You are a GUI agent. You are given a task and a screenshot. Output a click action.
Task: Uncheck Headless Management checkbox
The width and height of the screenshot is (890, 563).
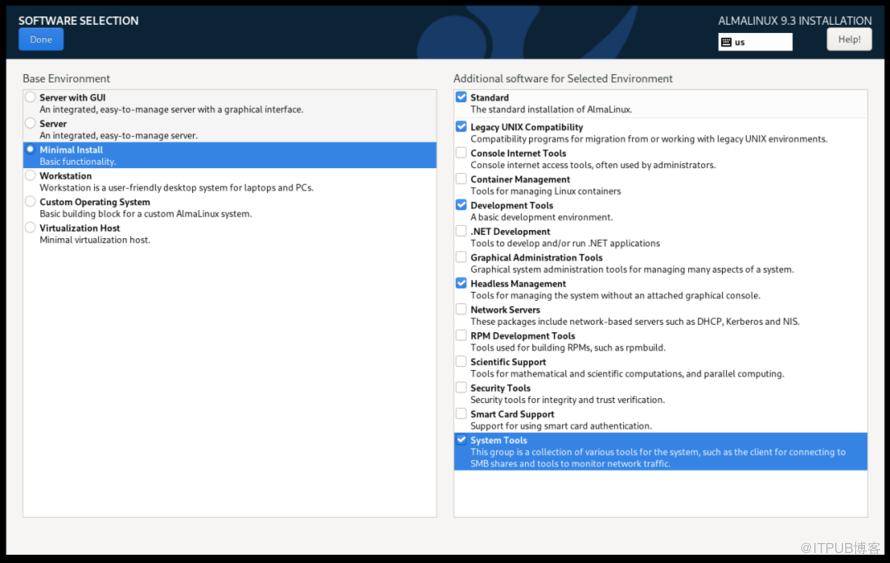coord(461,283)
